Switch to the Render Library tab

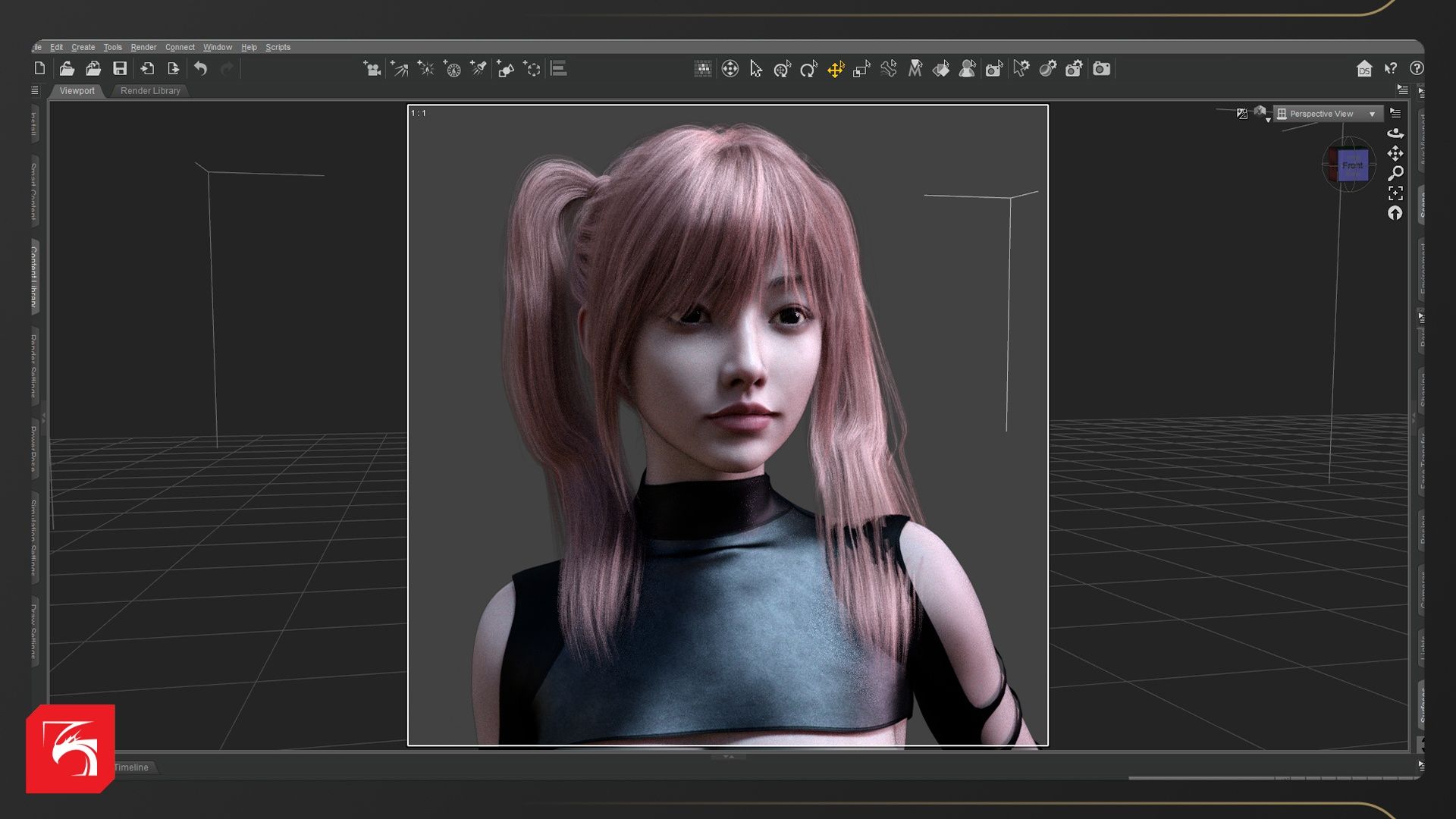(x=150, y=91)
